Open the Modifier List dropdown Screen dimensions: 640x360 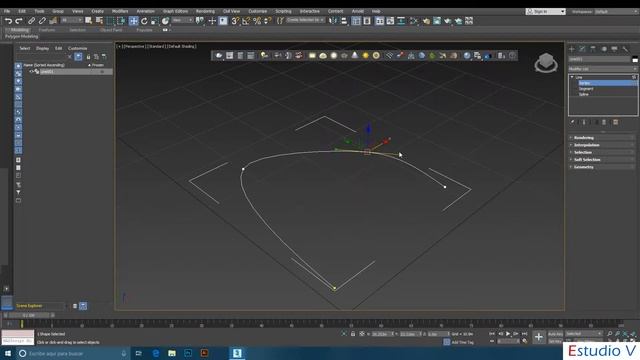pyautogui.click(x=603, y=69)
